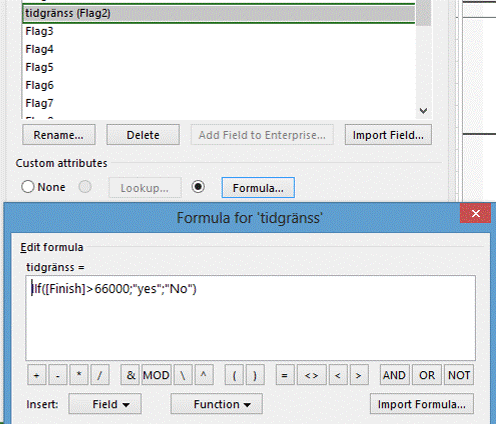Insert the MOD operator
Viewport: 496px width, 424px height.
click(x=156, y=375)
